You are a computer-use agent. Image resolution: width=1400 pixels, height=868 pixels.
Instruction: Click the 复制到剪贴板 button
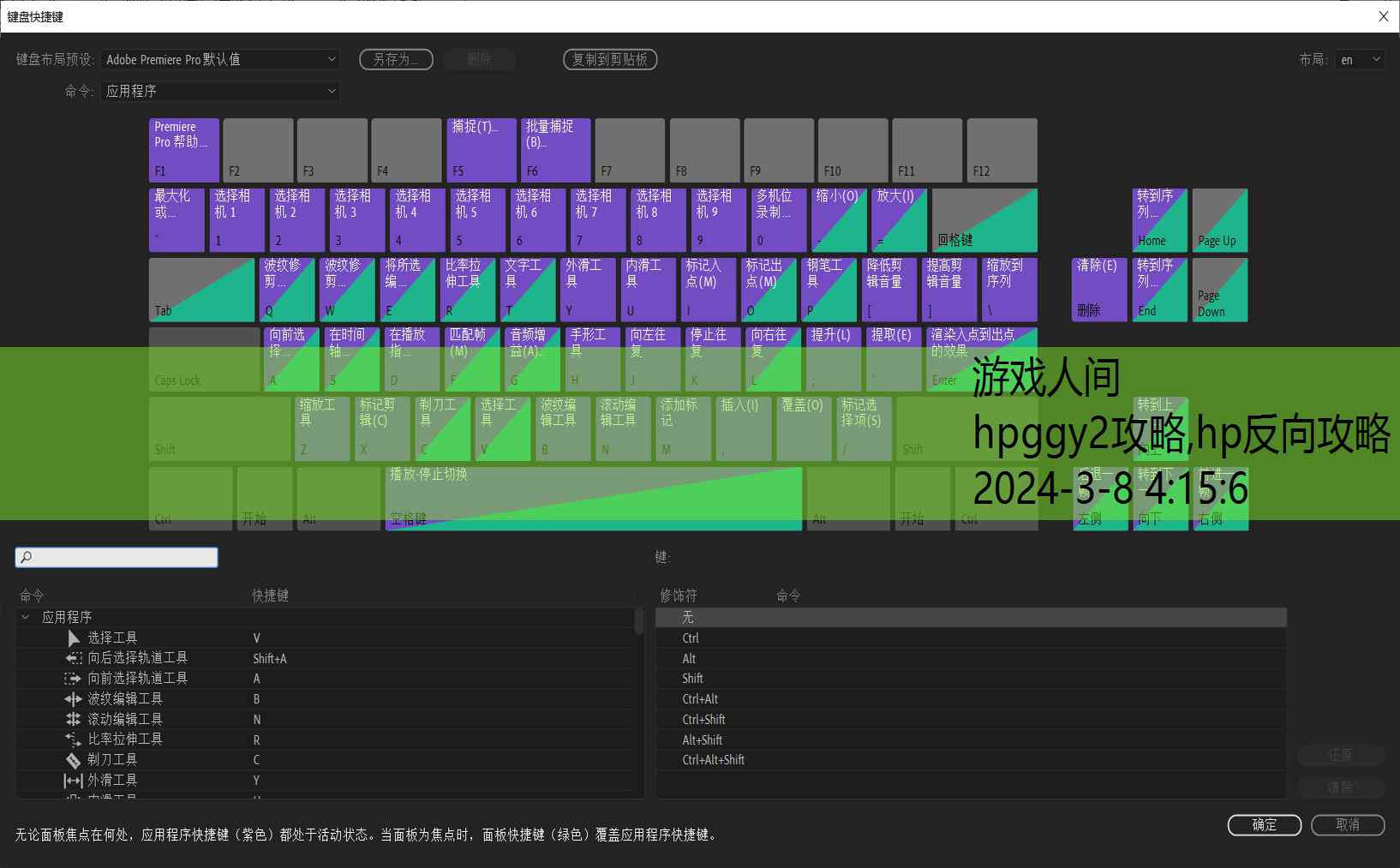(x=610, y=59)
